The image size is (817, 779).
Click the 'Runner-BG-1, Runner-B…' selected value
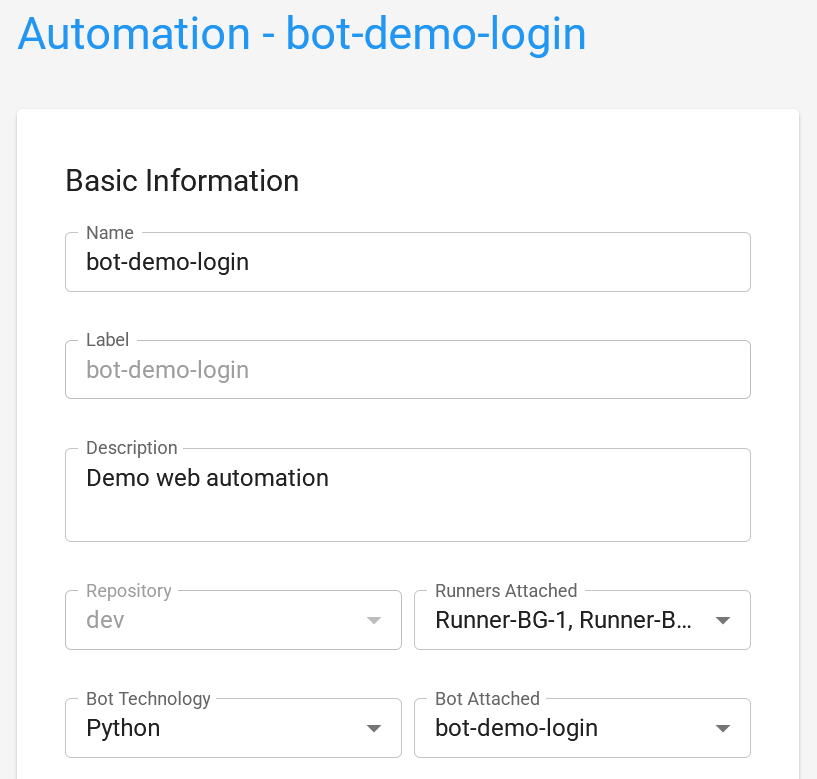click(563, 620)
